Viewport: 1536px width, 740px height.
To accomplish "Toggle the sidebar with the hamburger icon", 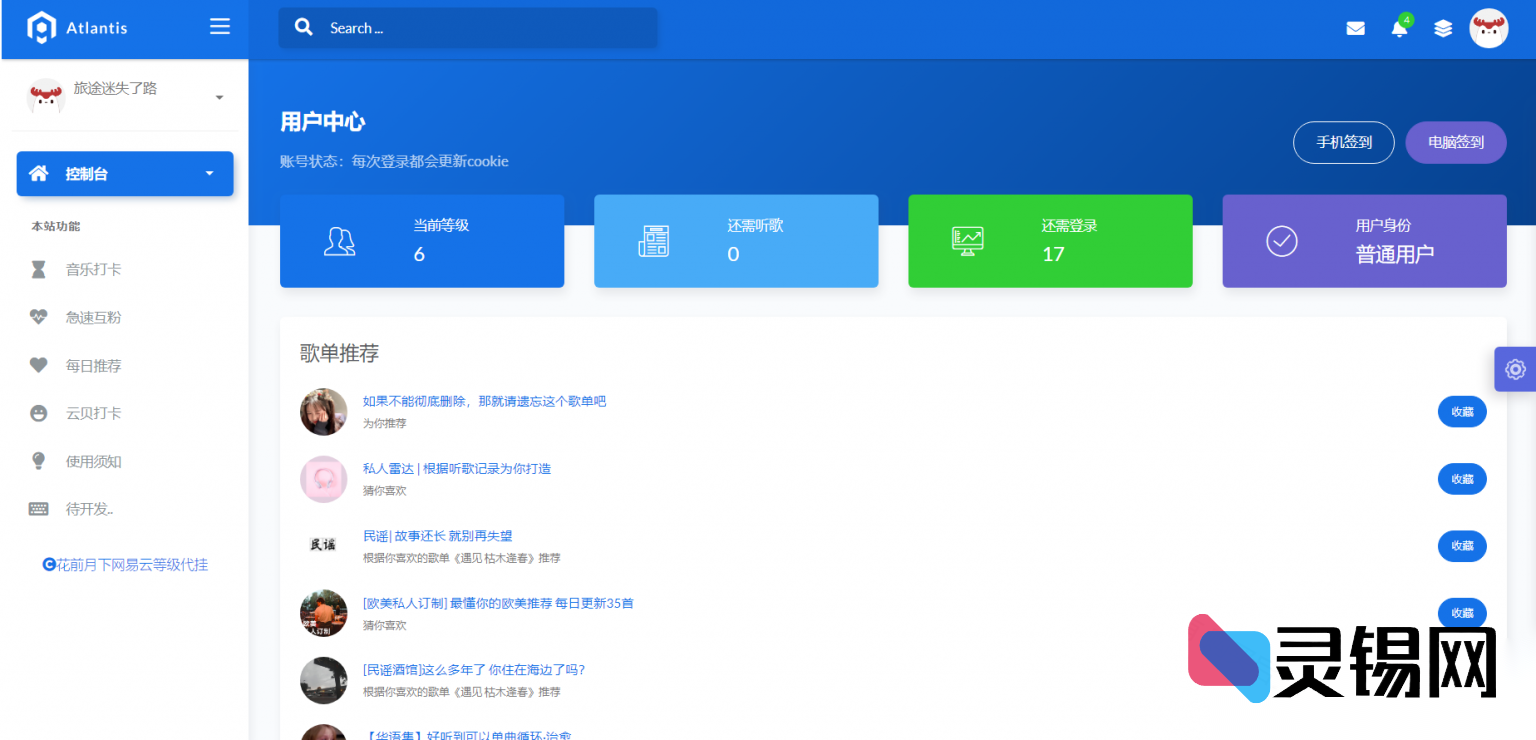I will (x=219, y=27).
